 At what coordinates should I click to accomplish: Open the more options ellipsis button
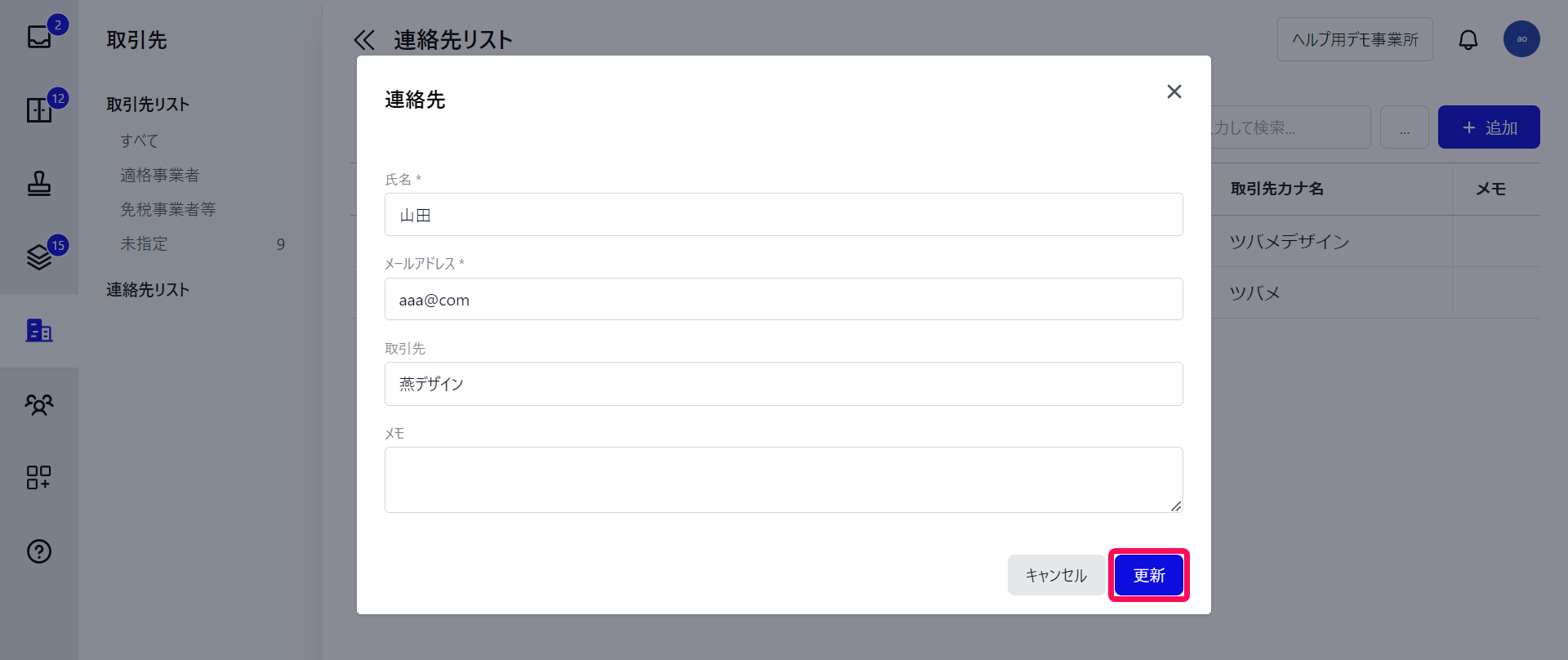coord(1405,127)
